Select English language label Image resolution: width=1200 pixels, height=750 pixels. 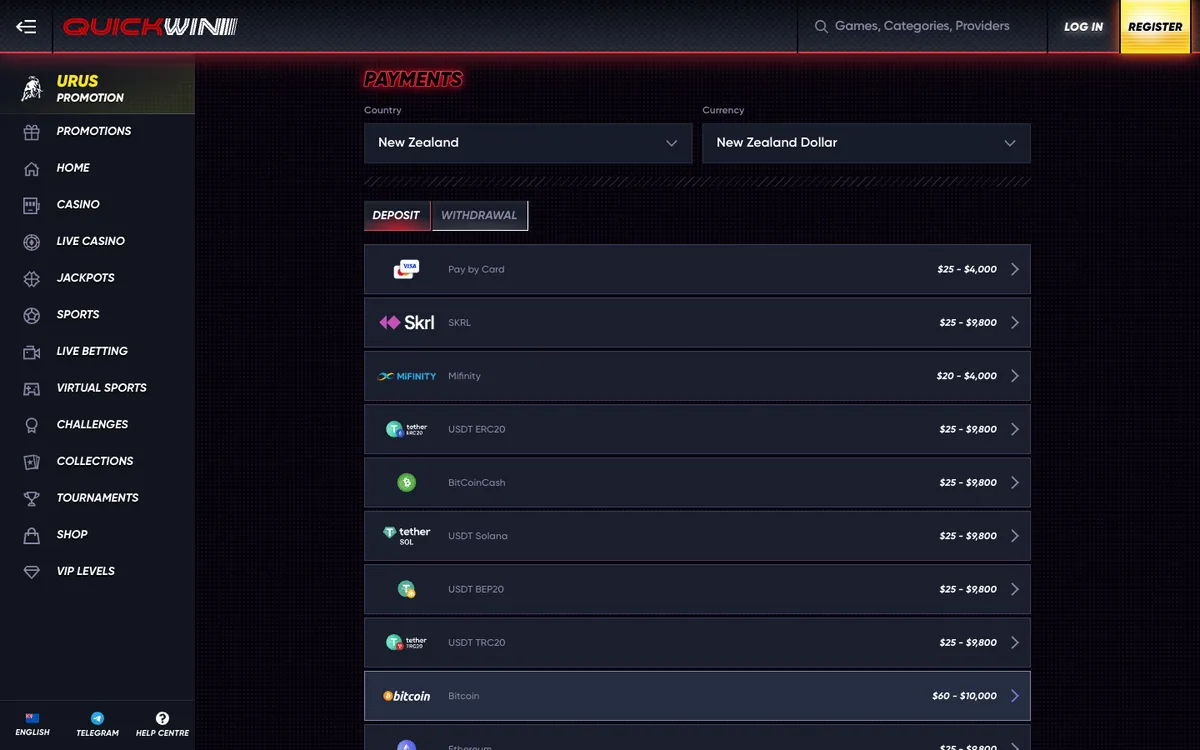point(32,733)
